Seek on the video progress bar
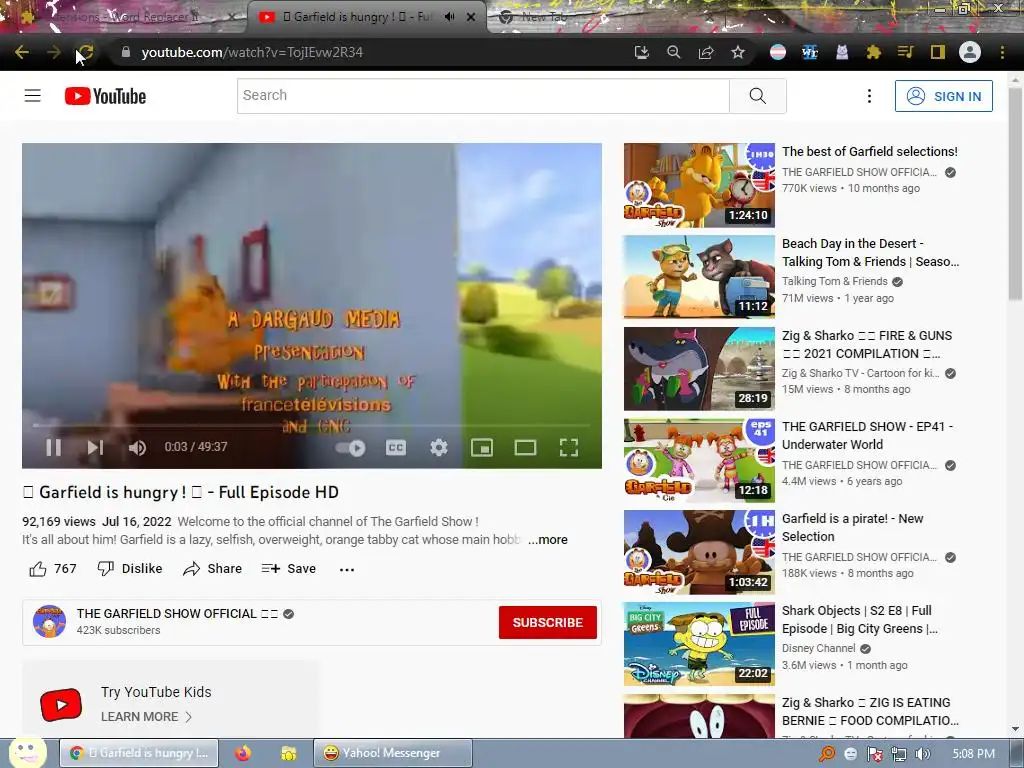The image size is (1024, 768). (312, 425)
